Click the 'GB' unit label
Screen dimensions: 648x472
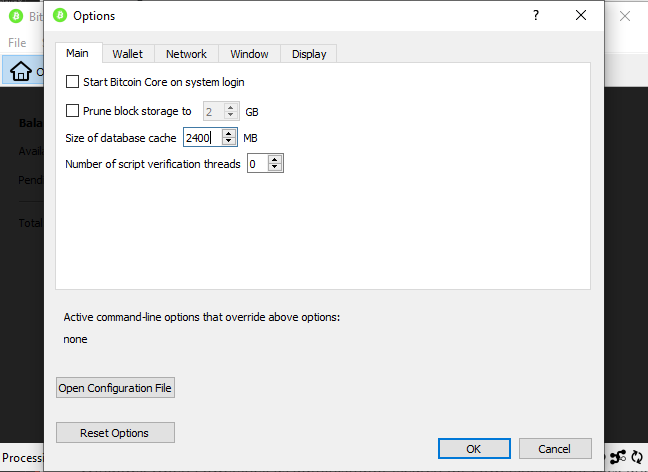pyautogui.click(x=252, y=112)
